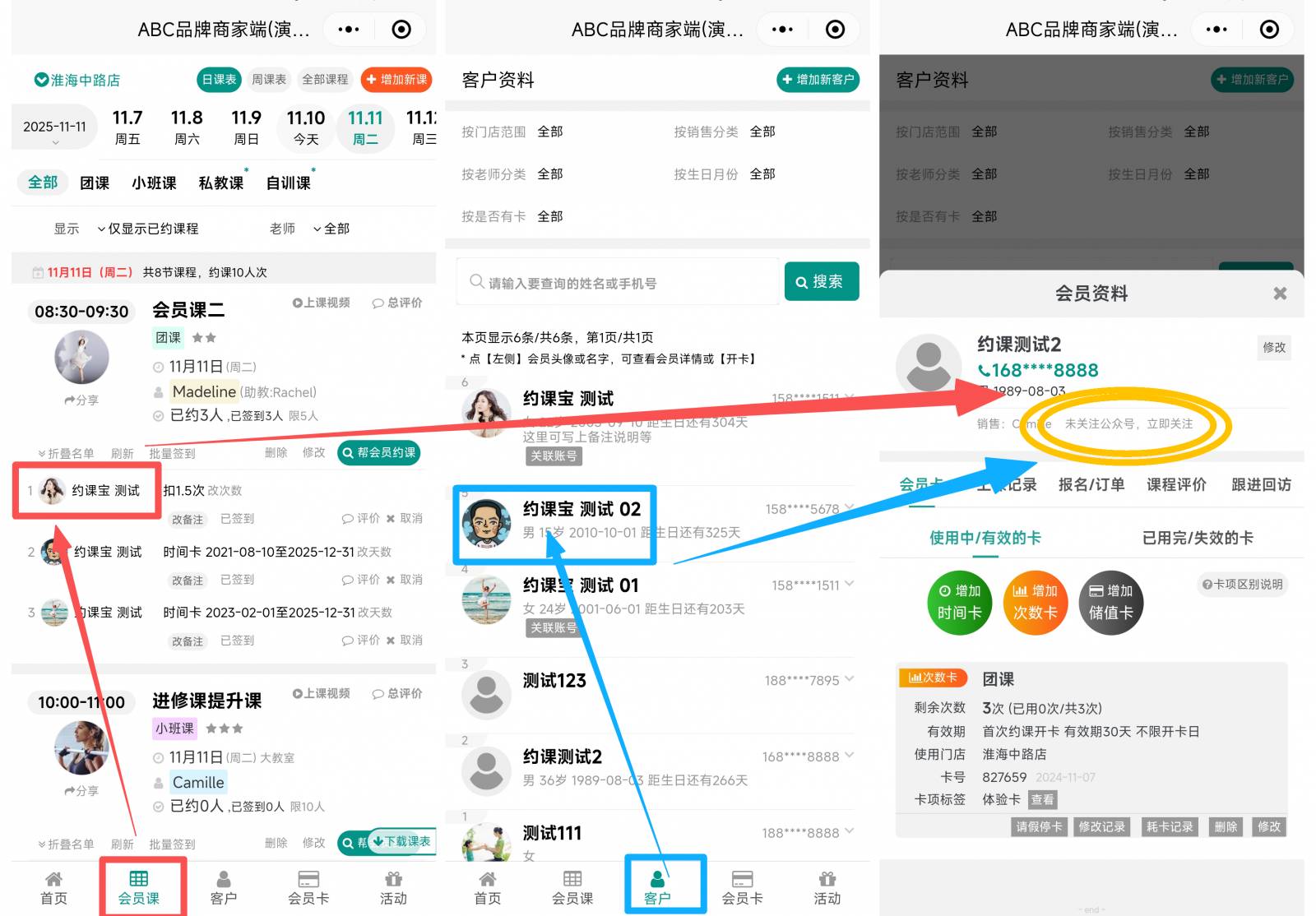This screenshot has width=1316, height=916.
Task: Click the customer name or phone search field
Action: click(617, 283)
